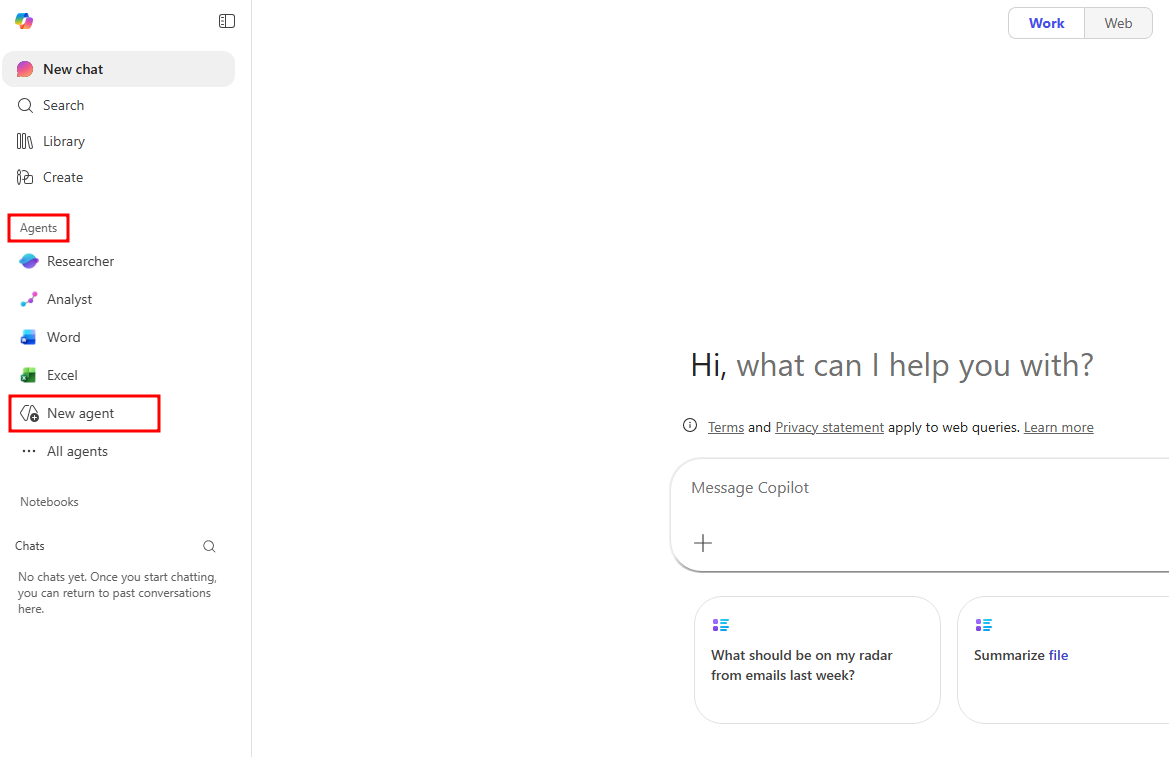Click the blue 'file' word in Summarize card
This screenshot has height=757, width=1169.
(1059, 655)
